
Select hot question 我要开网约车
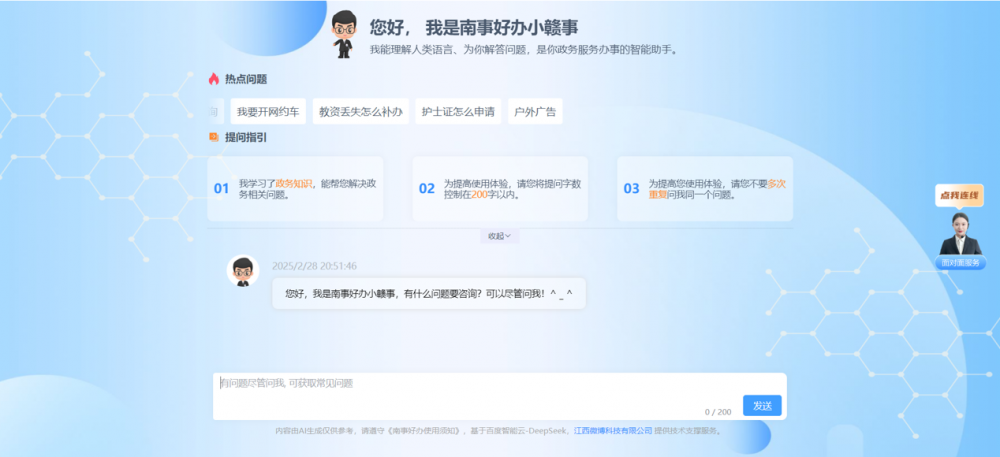[x=268, y=112]
